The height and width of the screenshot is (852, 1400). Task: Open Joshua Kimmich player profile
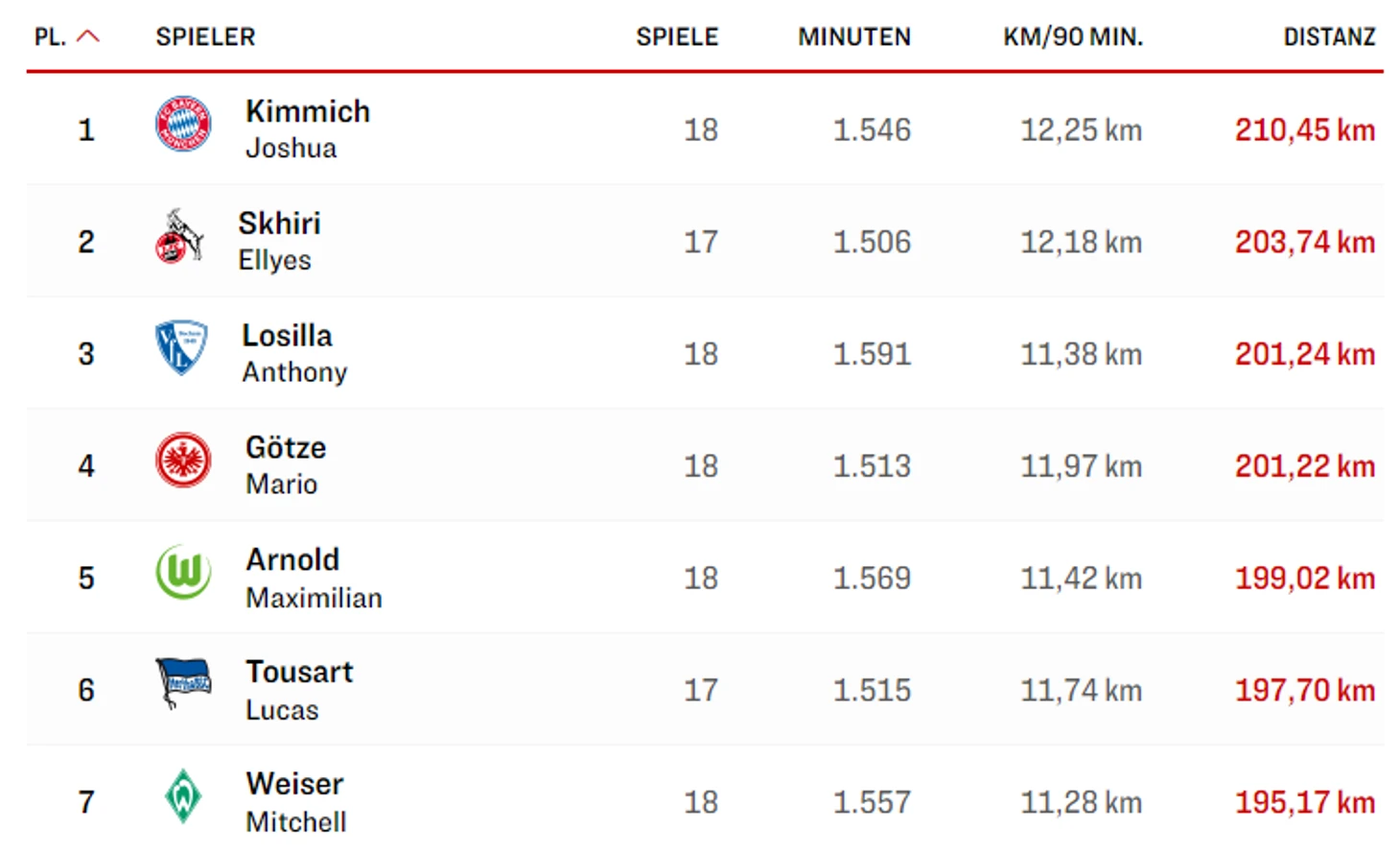(307, 129)
